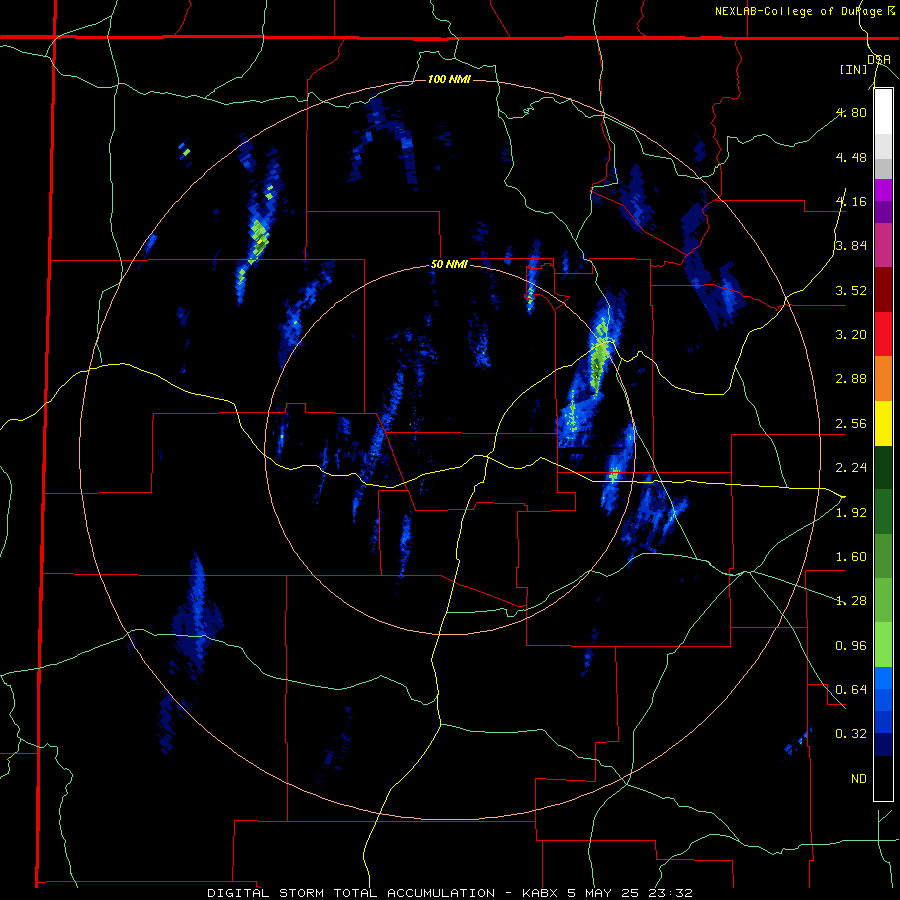This screenshot has height=900, width=900.
Task: Pick the orange swatch in the color scale
Action: pos(883,379)
